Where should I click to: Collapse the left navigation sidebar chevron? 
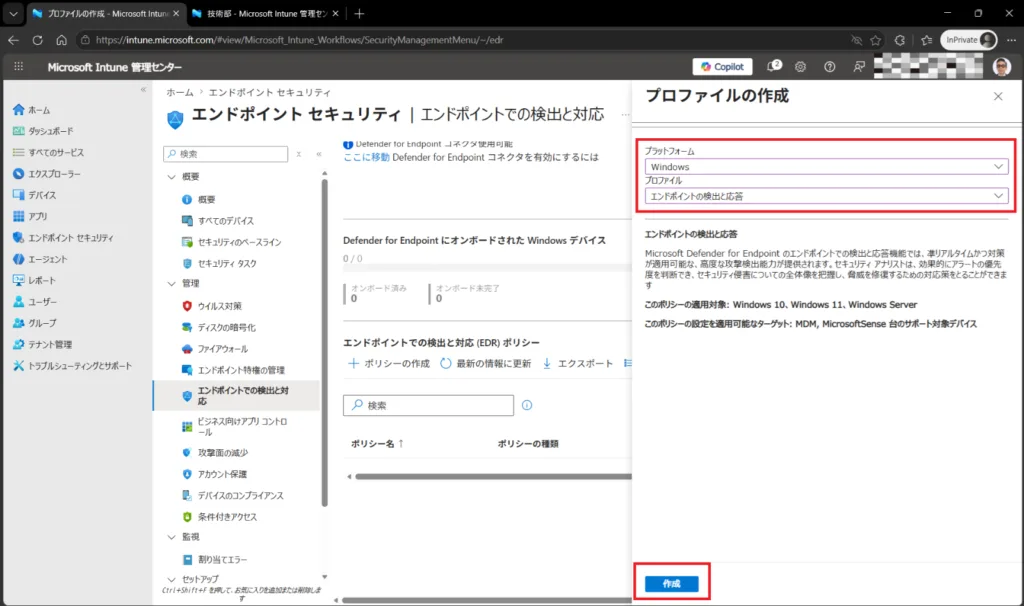point(143,89)
